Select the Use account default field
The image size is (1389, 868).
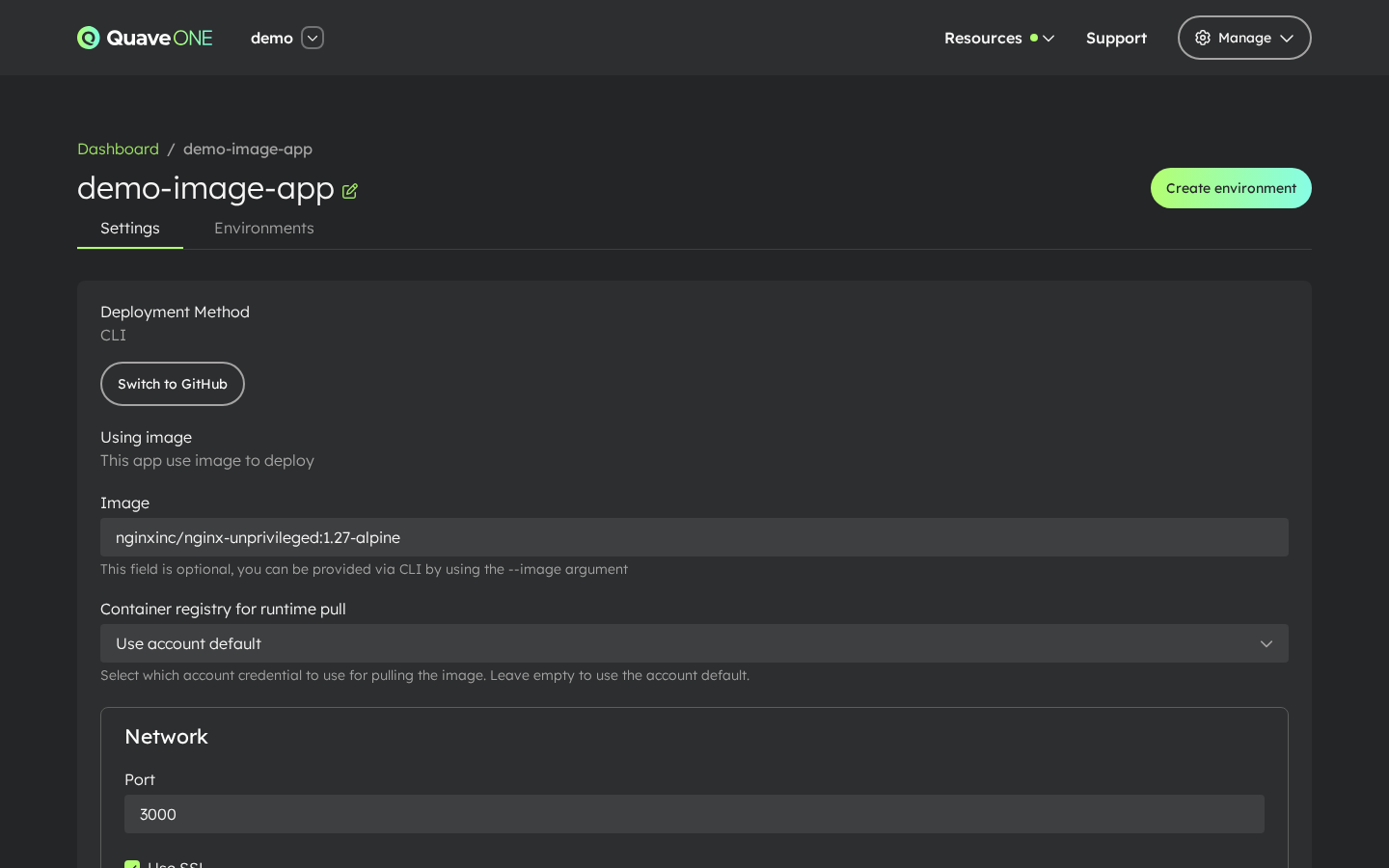point(694,643)
